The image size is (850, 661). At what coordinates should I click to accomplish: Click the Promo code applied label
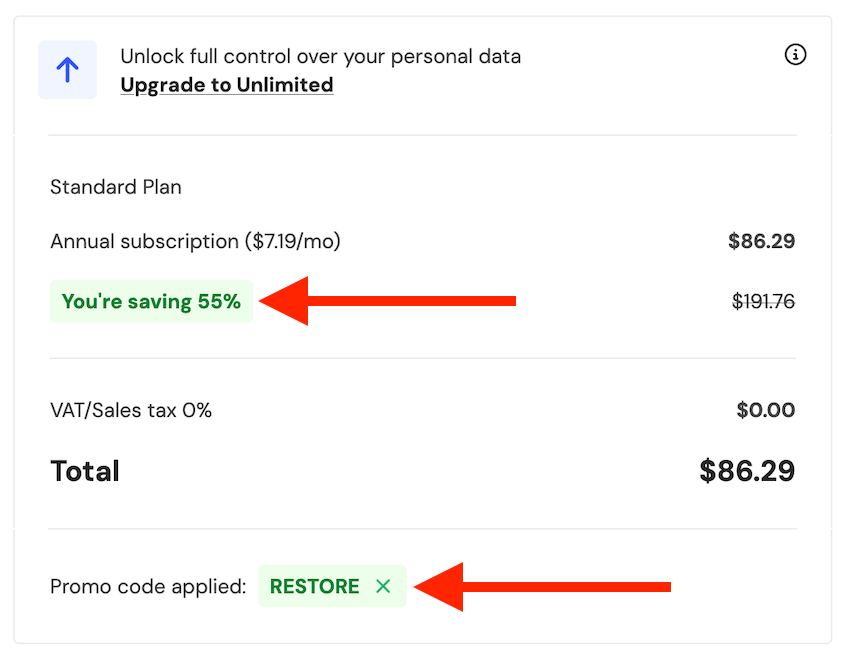click(148, 587)
